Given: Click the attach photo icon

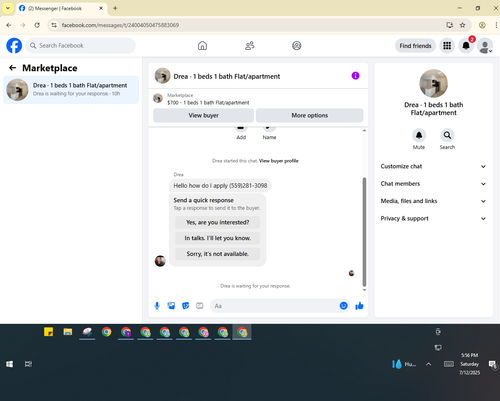Looking at the screenshot, I should (x=171, y=306).
